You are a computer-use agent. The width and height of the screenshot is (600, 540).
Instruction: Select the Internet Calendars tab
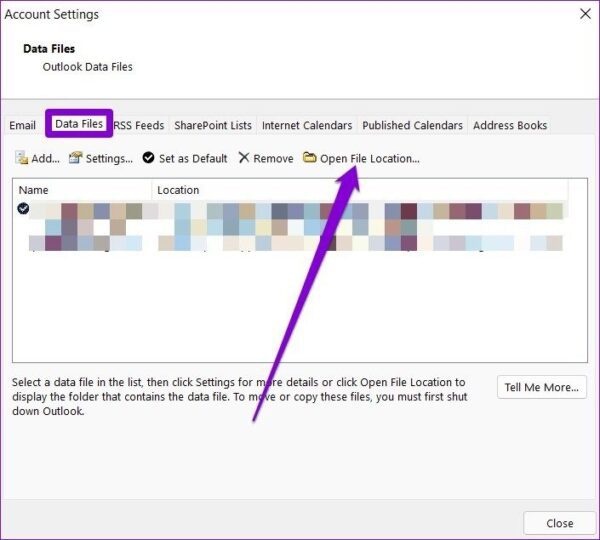click(307, 126)
